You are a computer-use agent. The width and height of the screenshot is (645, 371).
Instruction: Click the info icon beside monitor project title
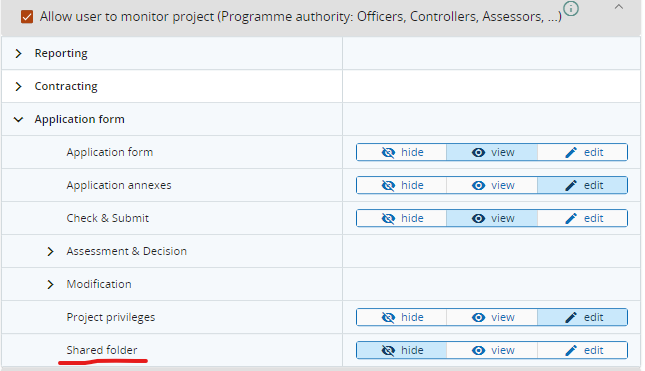571,8
